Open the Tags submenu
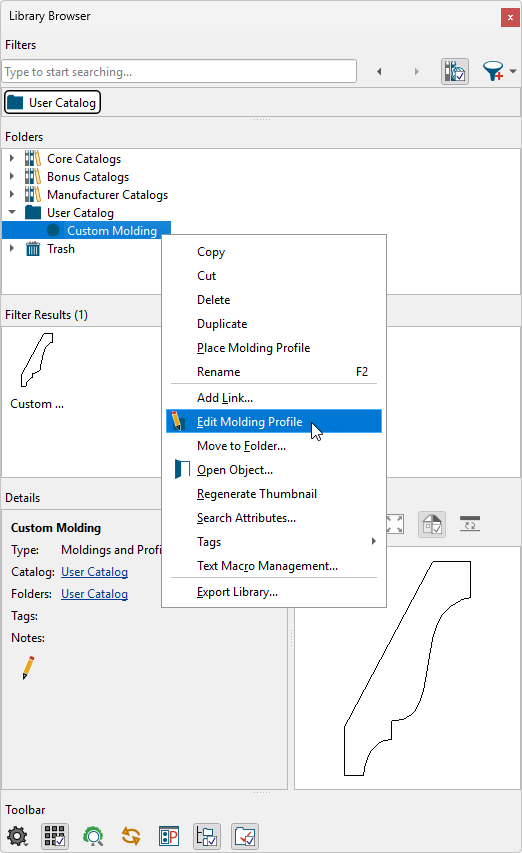This screenshot has width=522, height=853. pos(274,541)
